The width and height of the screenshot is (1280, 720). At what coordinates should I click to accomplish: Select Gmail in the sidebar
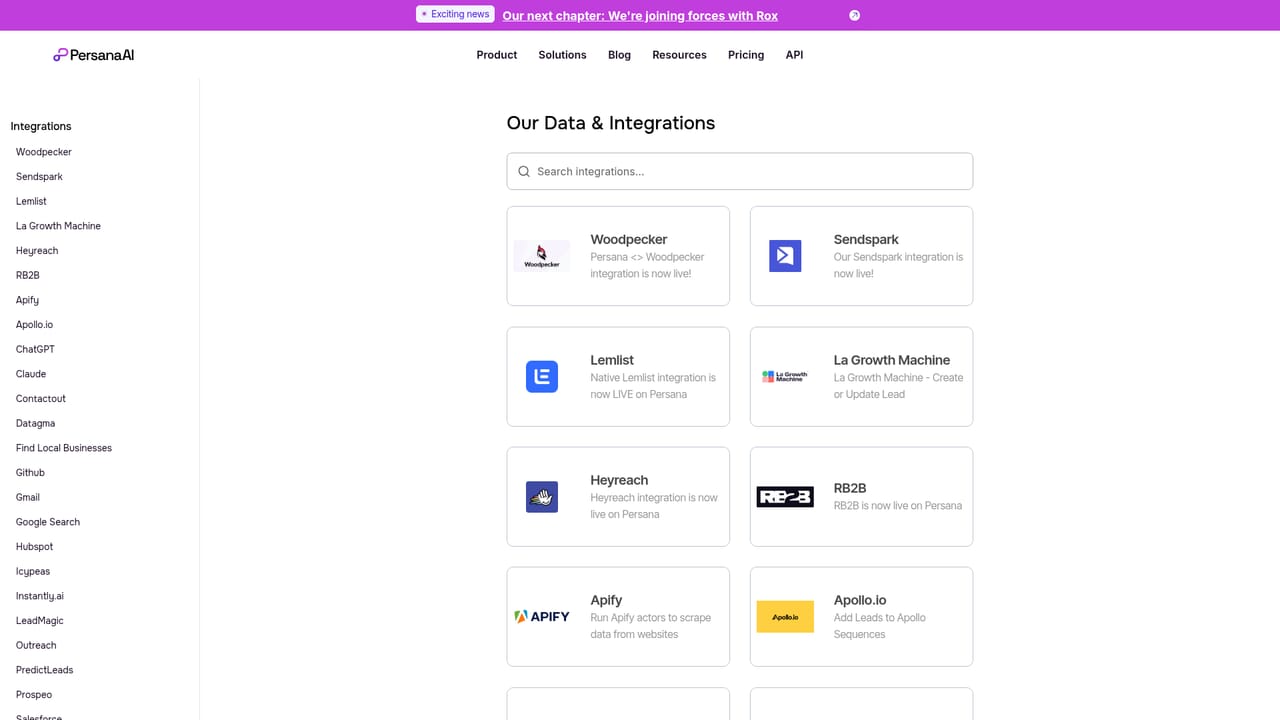(x=28, y=497)
